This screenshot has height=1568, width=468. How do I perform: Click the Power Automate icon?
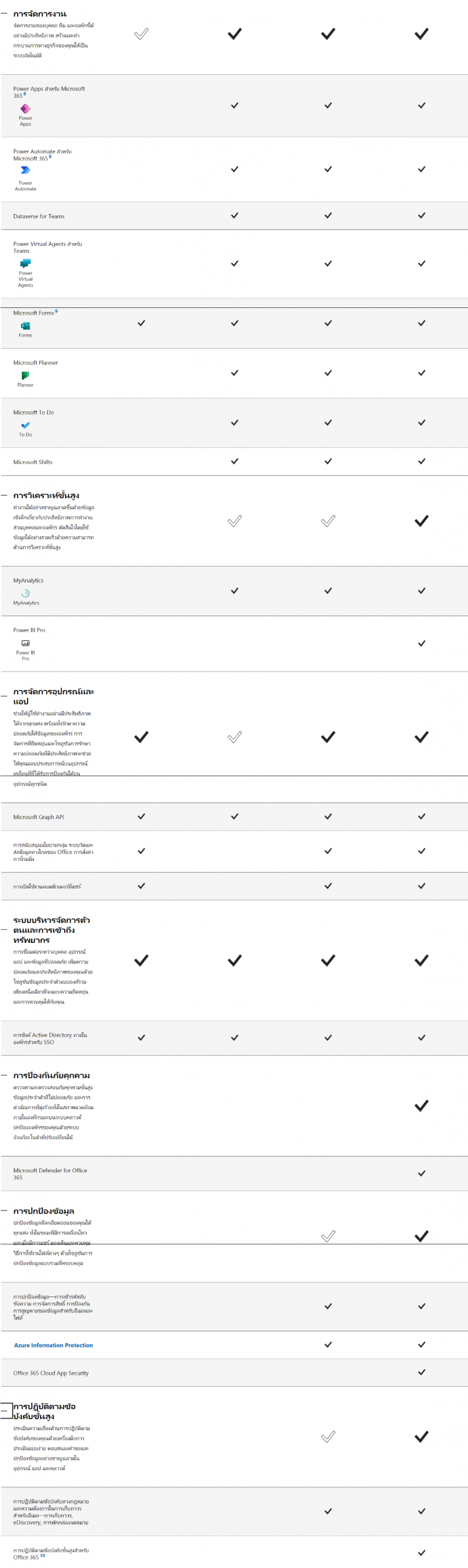pos(25,170)
